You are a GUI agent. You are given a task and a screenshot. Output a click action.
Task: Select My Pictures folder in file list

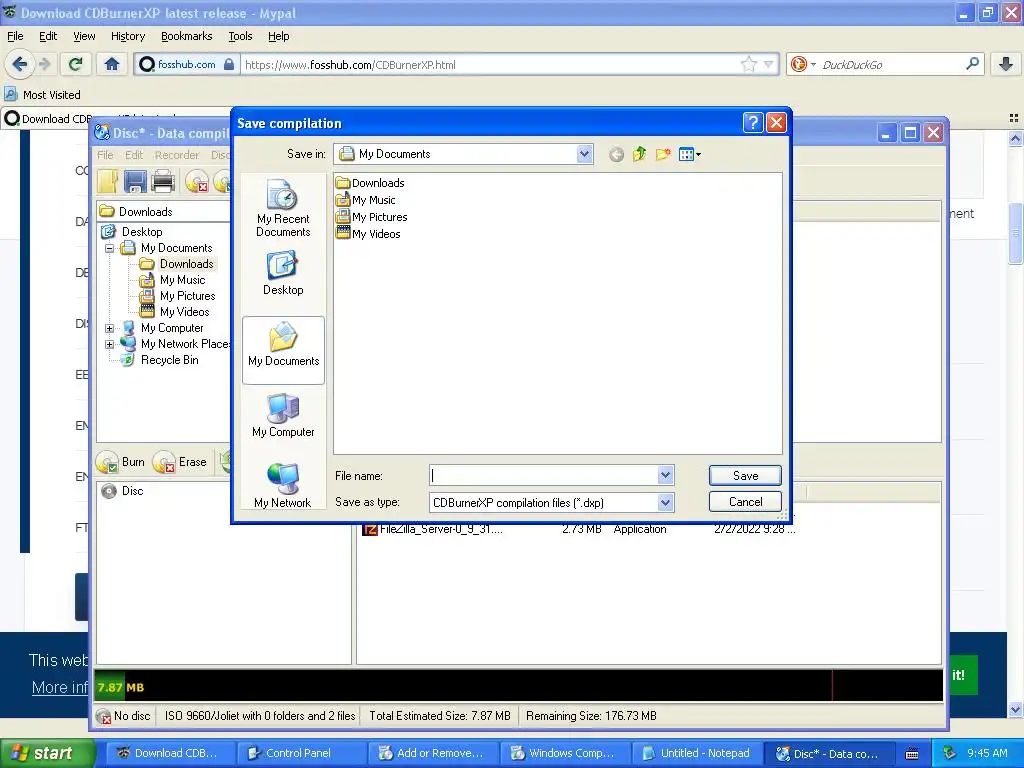[x=372, y=217]
